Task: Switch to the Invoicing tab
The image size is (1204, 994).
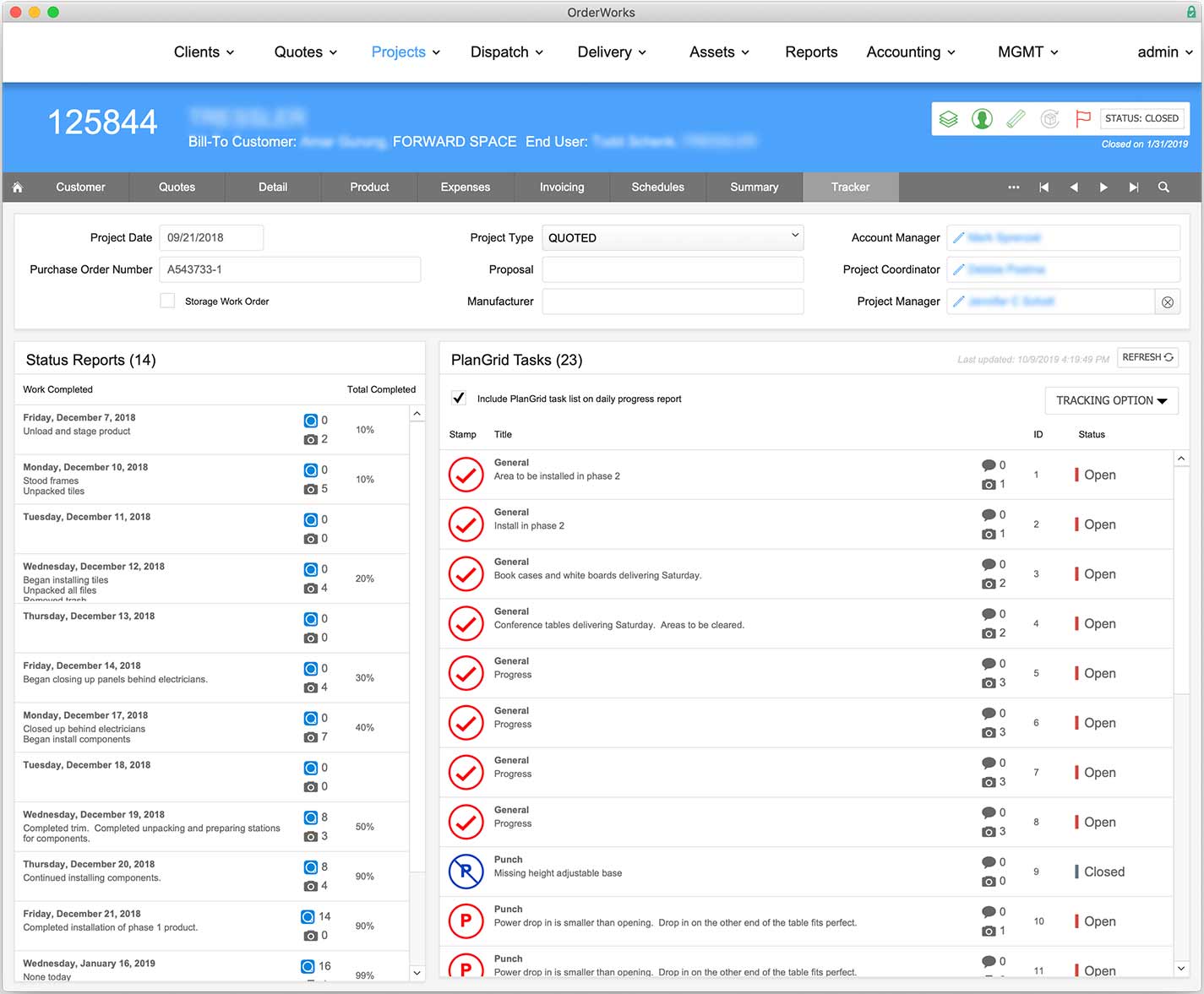Action: 562,187
